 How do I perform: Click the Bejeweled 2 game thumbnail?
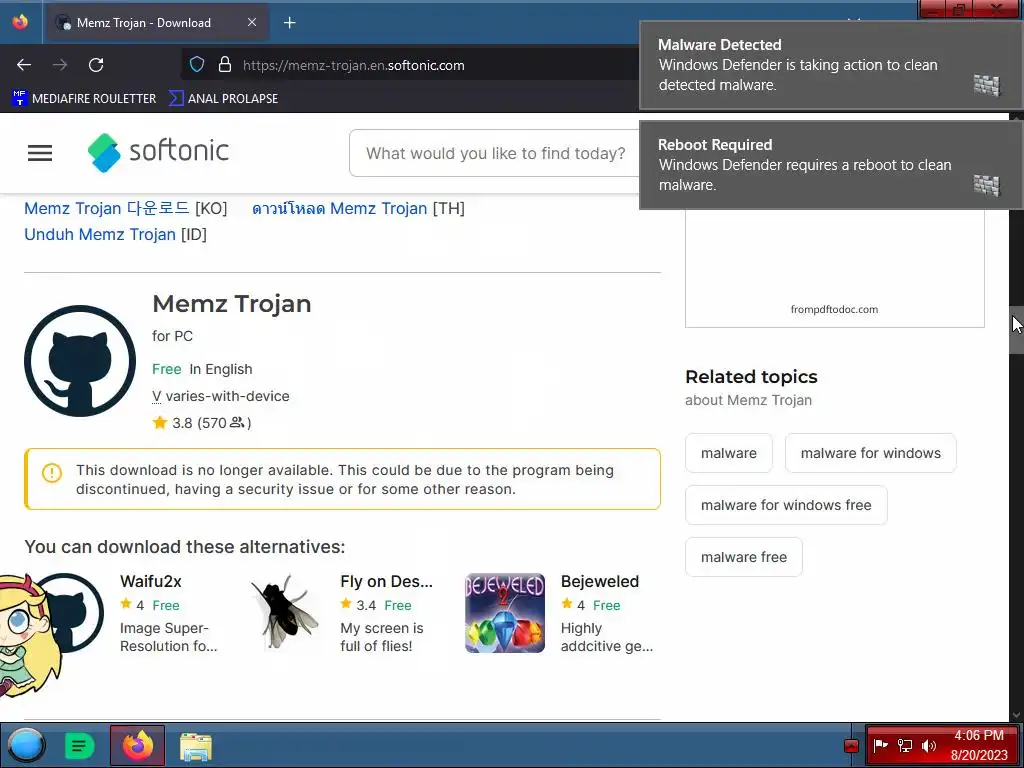pos(505,613)
